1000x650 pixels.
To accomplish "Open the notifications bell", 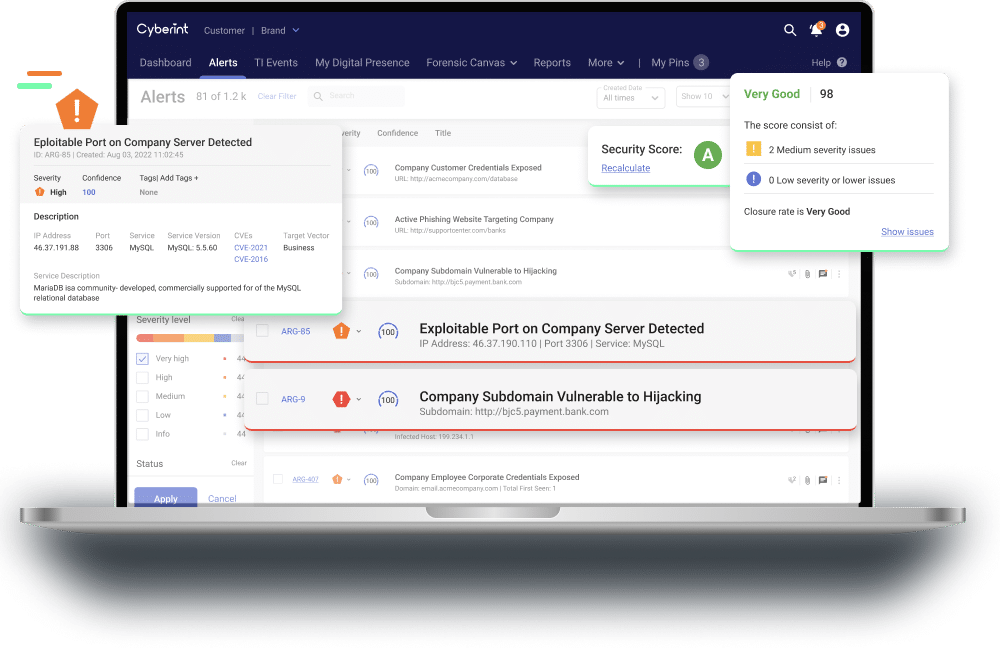I will coord(816,30).
